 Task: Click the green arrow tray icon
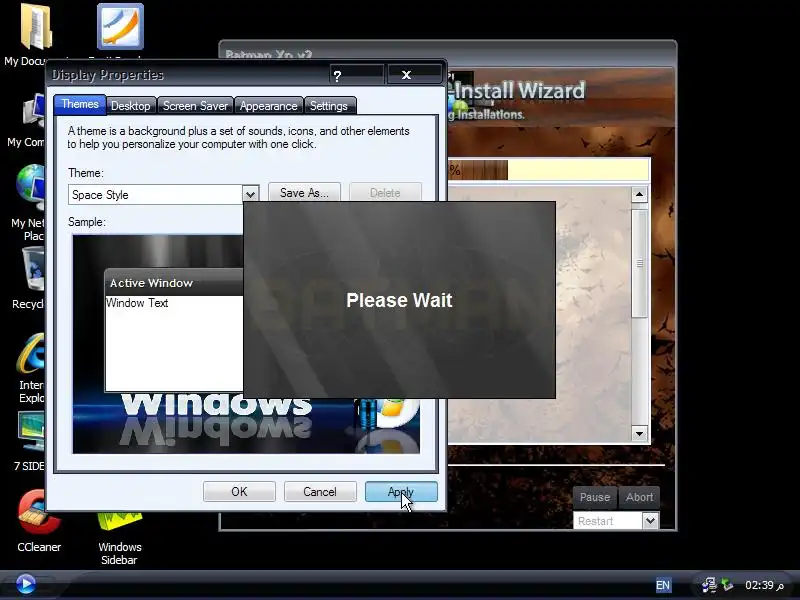pos(727,585)
